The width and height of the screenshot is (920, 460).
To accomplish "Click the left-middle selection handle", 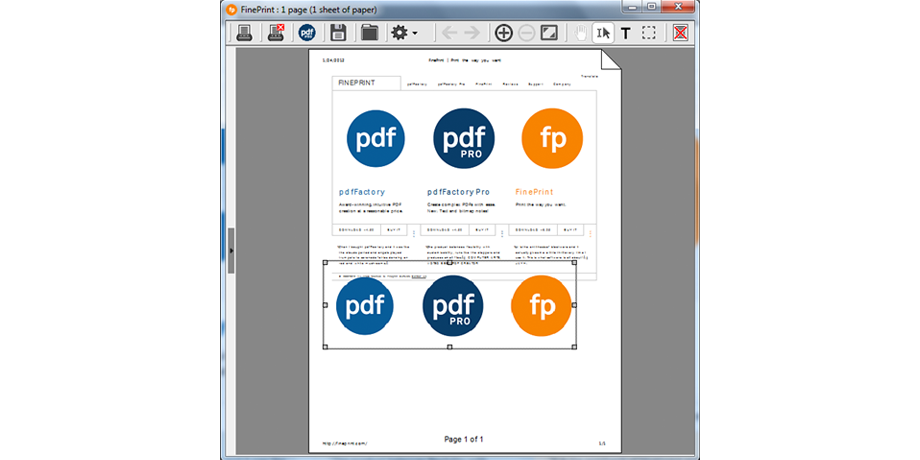I will pos(325,305).
